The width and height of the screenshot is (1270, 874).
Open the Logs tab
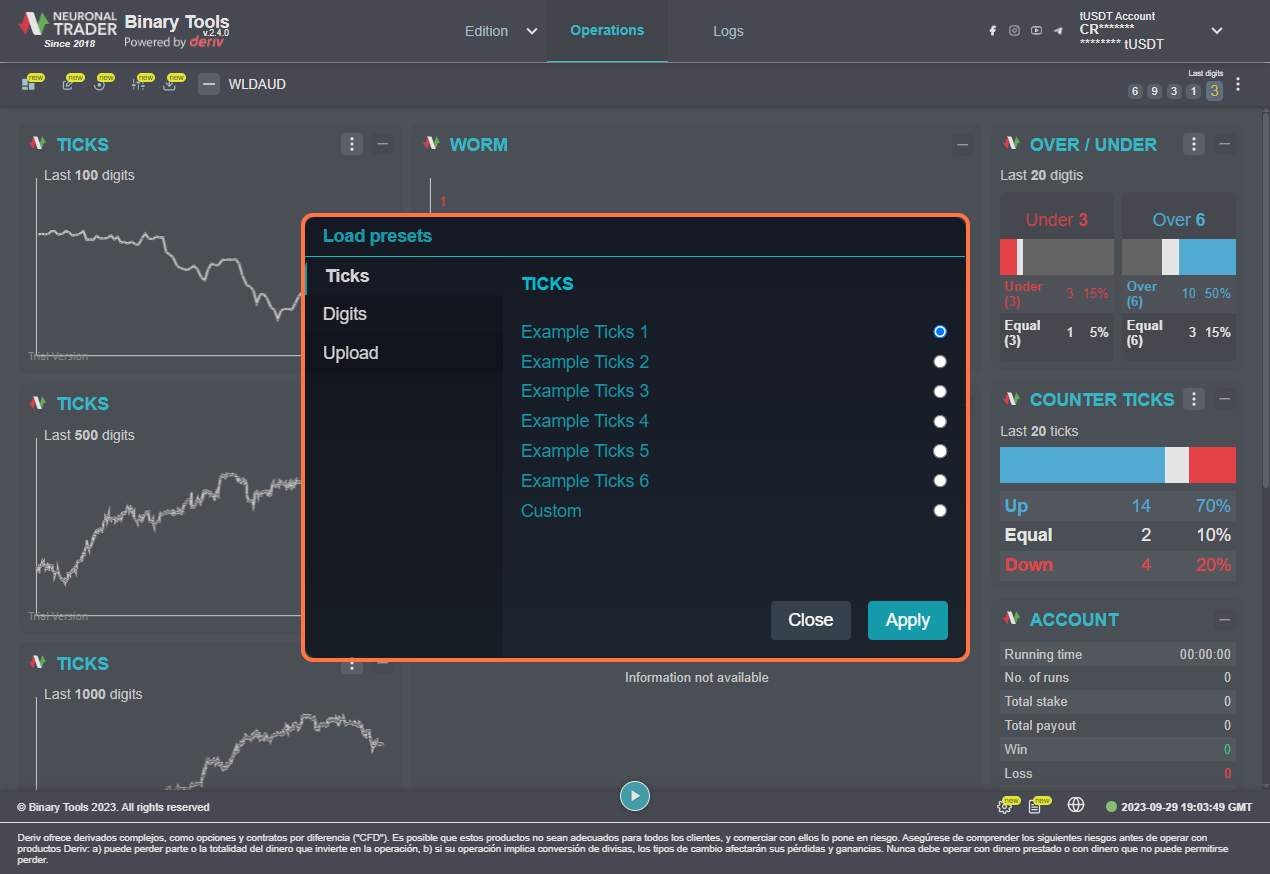pyautogui.click(x=728, y=31)
